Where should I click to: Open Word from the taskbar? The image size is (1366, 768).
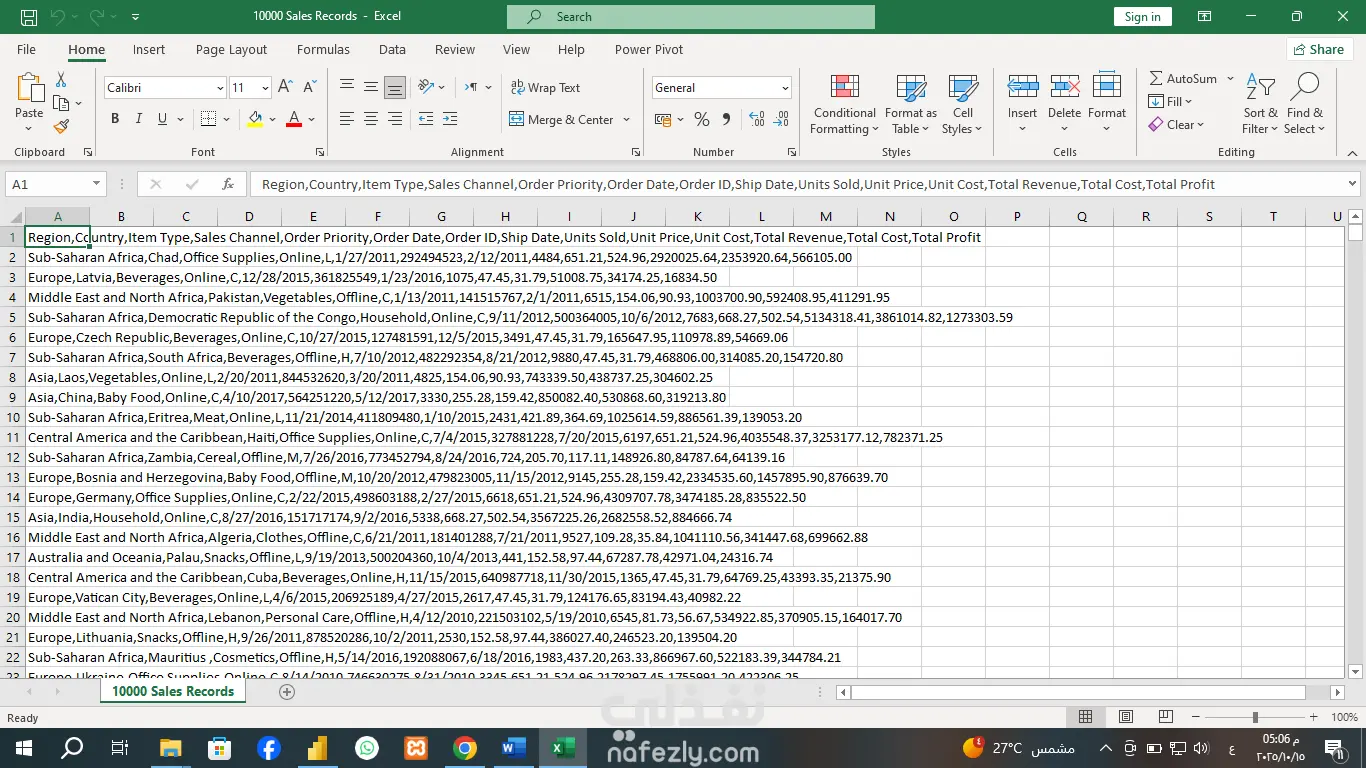click(x=514, y=748)
